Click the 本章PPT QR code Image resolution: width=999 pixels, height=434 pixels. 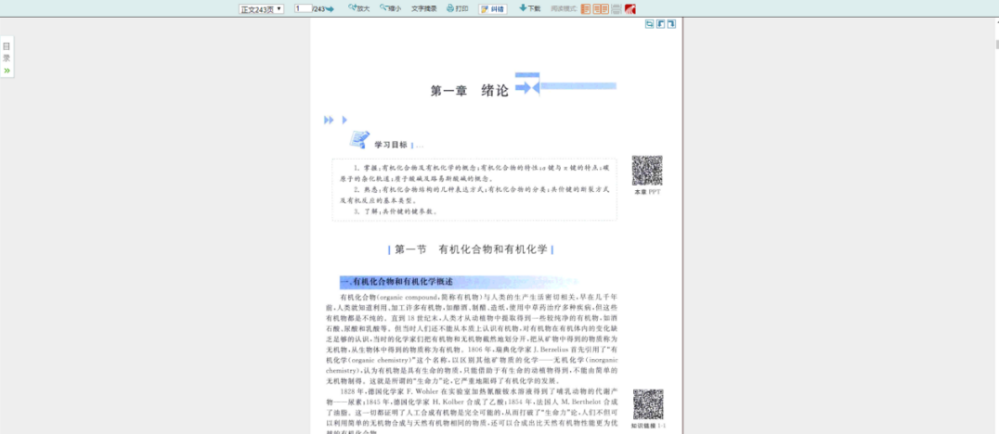[647, 171]
